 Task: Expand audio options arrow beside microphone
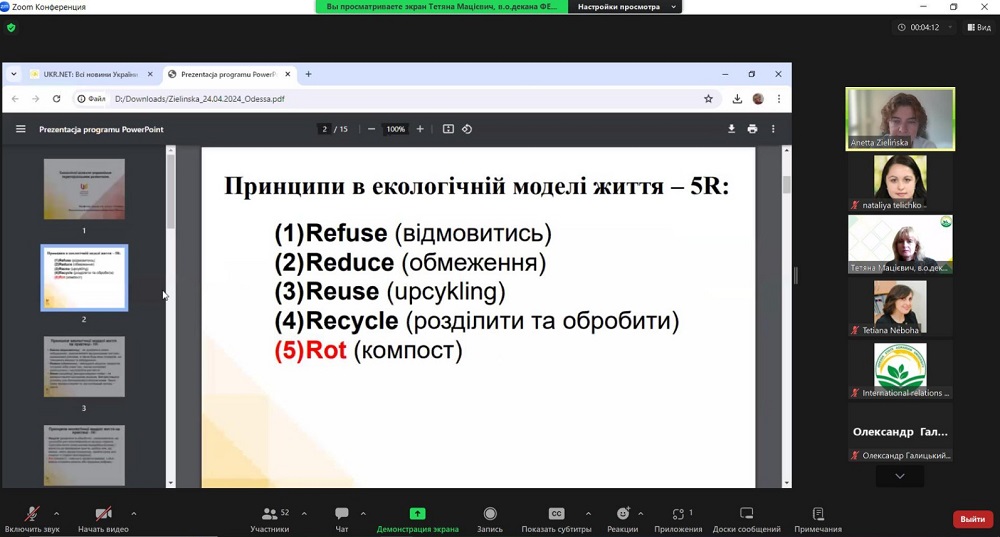pos(56,514)
